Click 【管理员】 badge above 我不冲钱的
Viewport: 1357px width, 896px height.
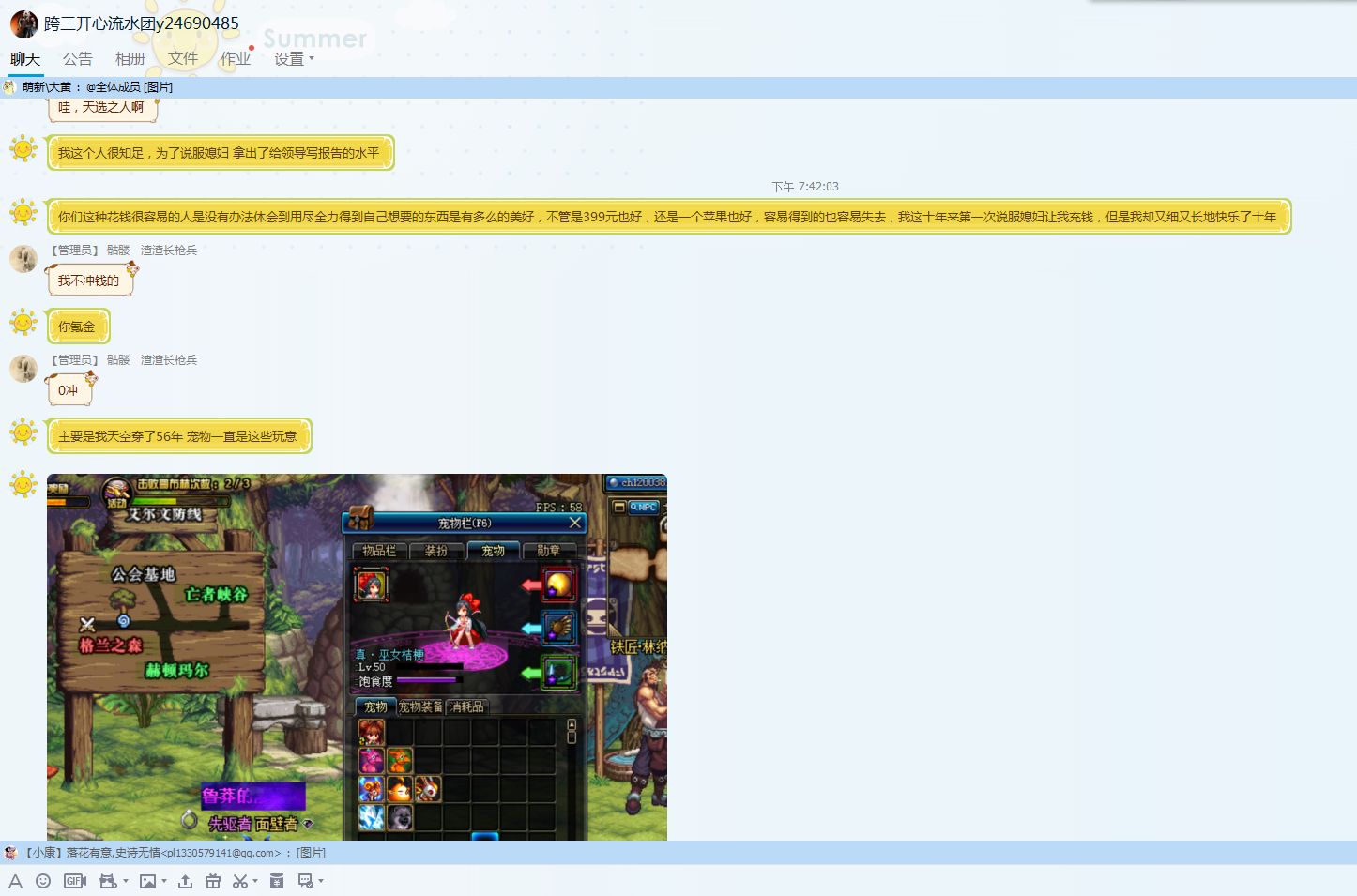click(75, 250)
